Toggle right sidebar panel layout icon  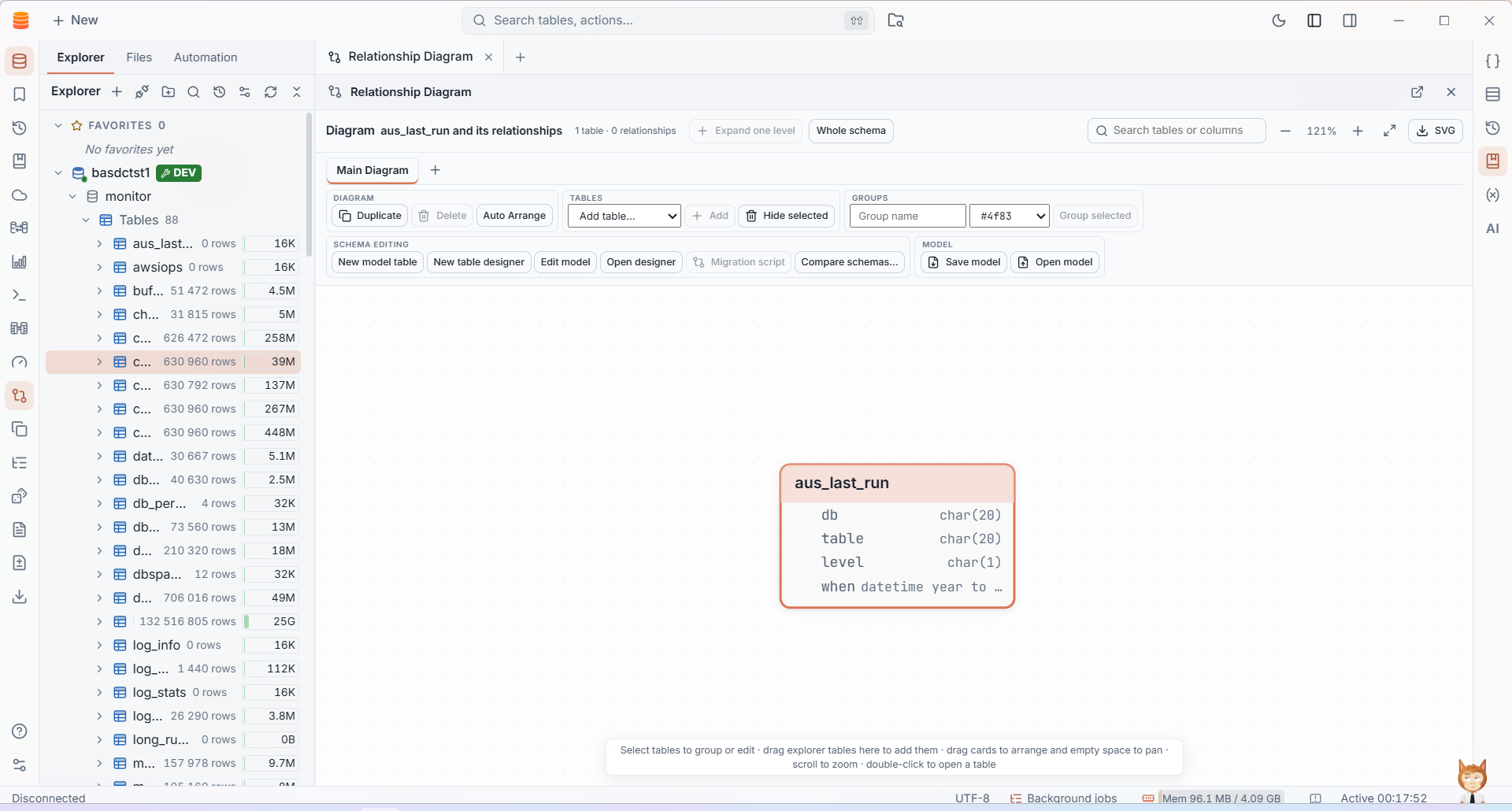click(x=1350, y=20)
